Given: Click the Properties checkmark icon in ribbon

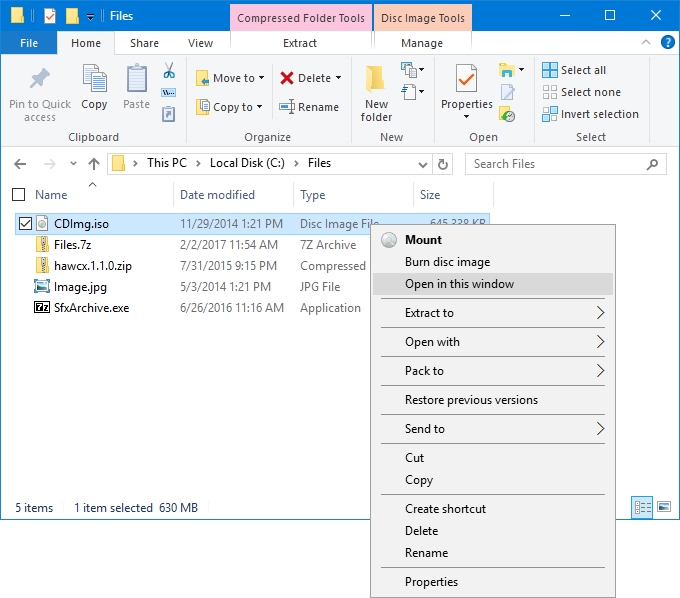Looking at the screenshot, I should [466, 78].
